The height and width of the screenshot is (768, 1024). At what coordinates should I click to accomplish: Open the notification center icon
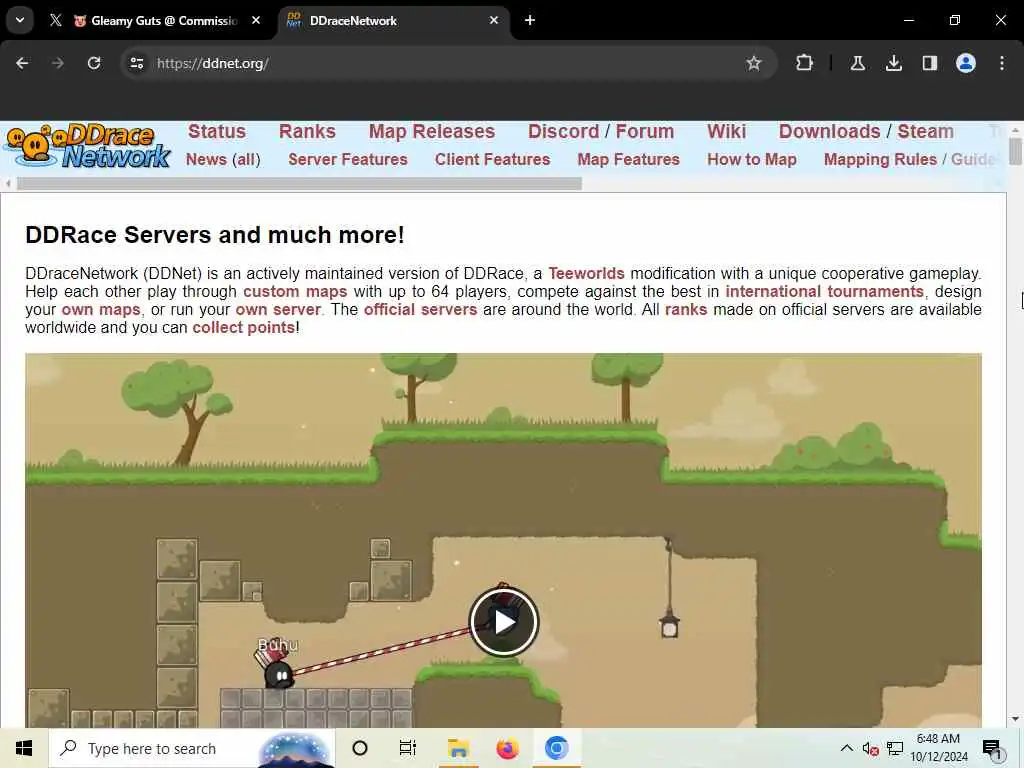992,748
